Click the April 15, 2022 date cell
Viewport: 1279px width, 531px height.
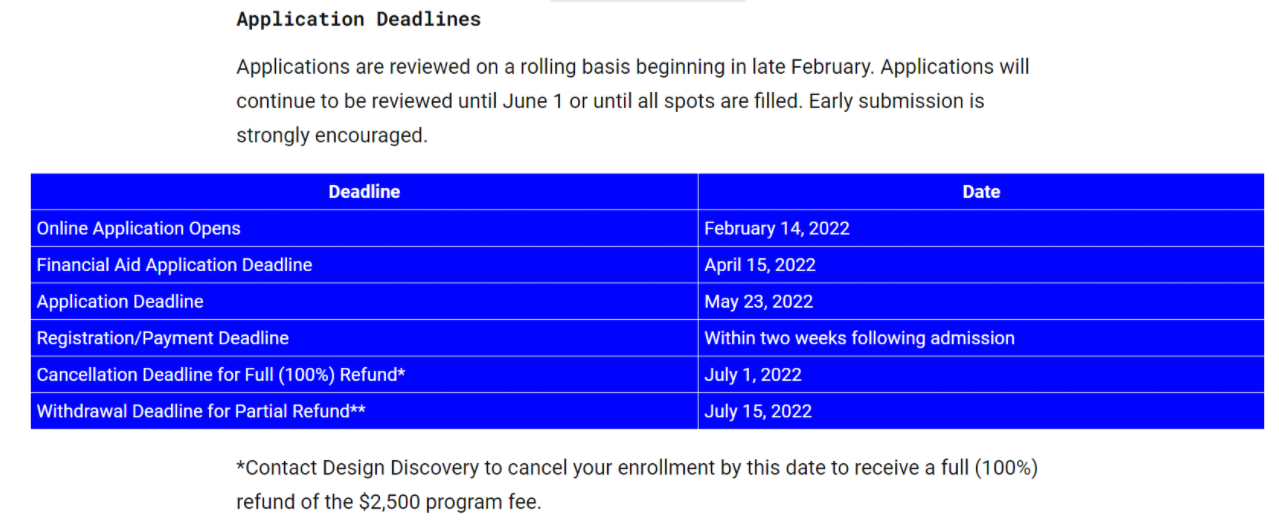pos(760,265)
